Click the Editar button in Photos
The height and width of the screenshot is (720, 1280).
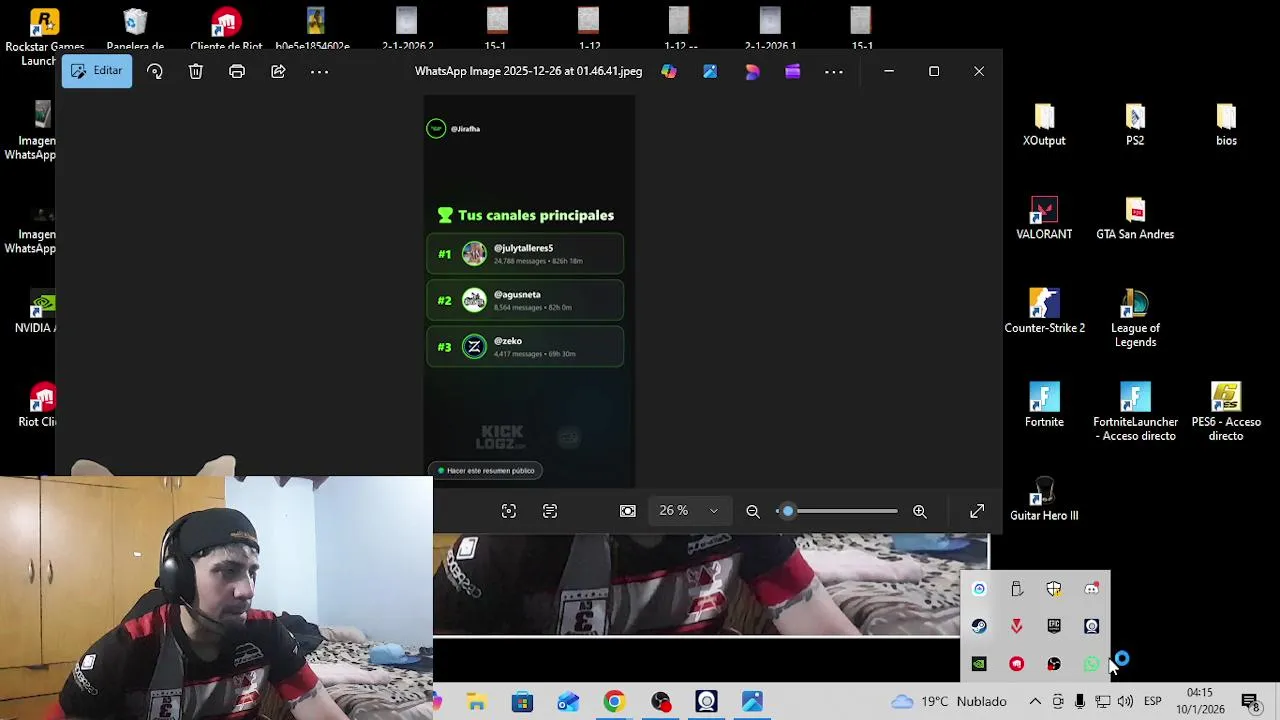pyautogui.click(x=97, y=71)
